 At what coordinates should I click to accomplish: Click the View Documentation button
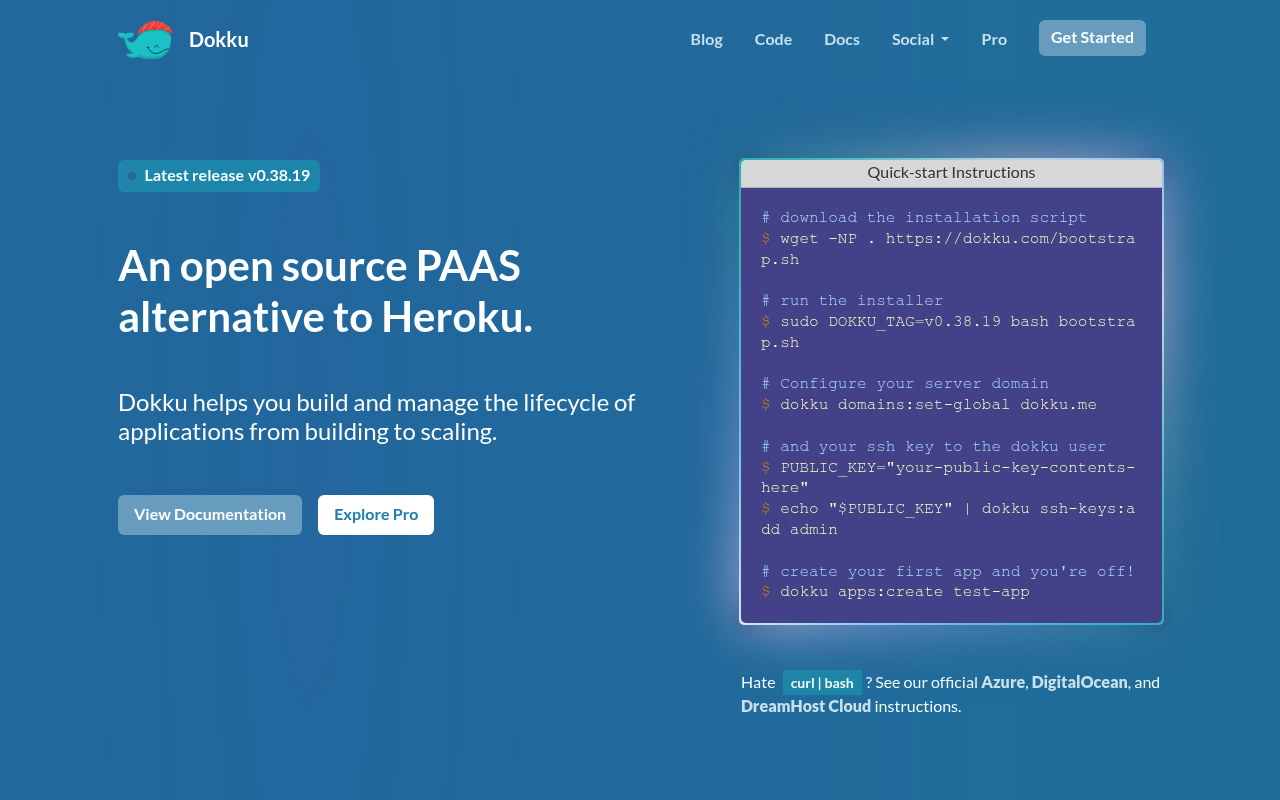[x=210, y=515]
